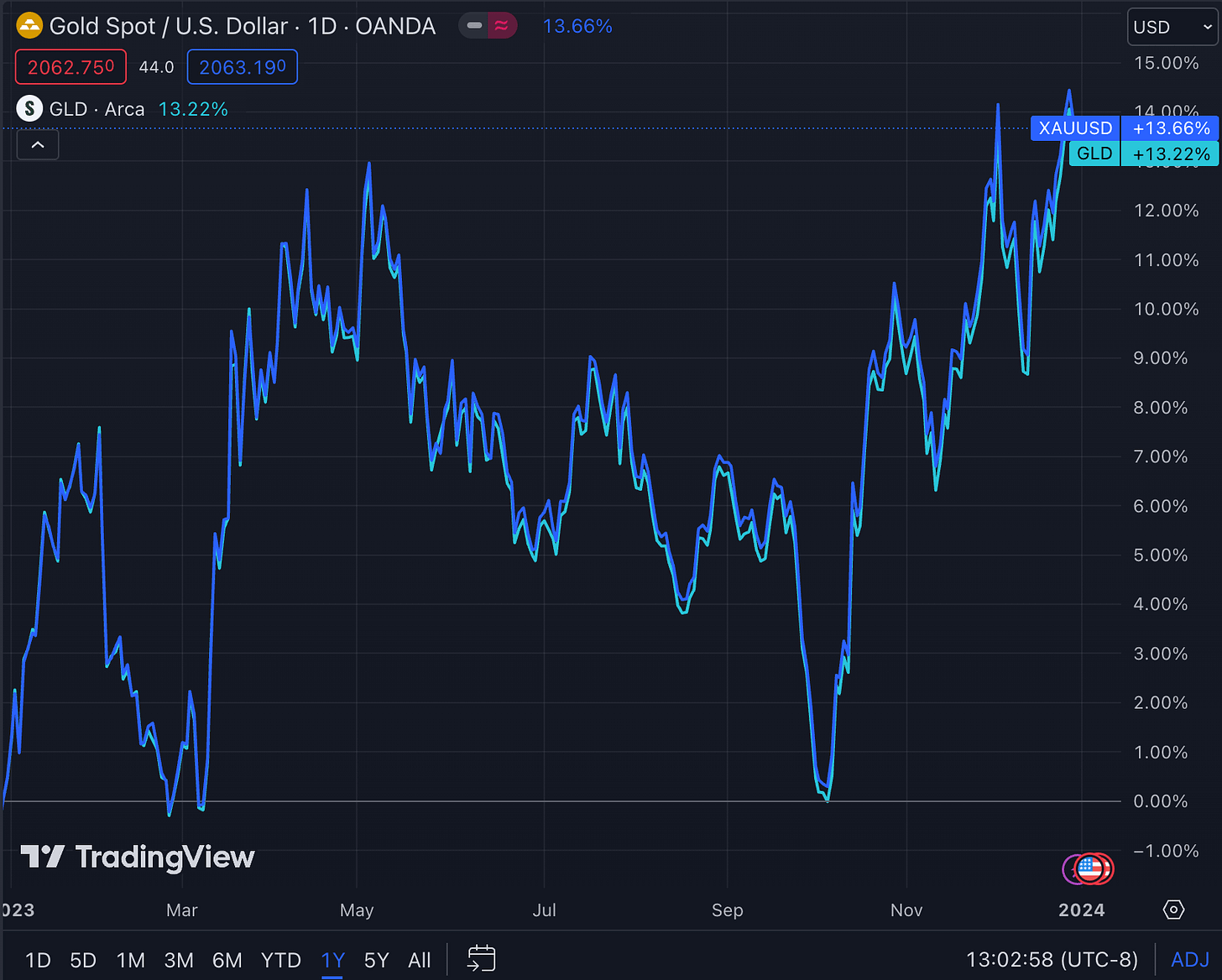Click the 13.66% value in title legend
The width and height of the screenshot is (1222, 980).
577,26
